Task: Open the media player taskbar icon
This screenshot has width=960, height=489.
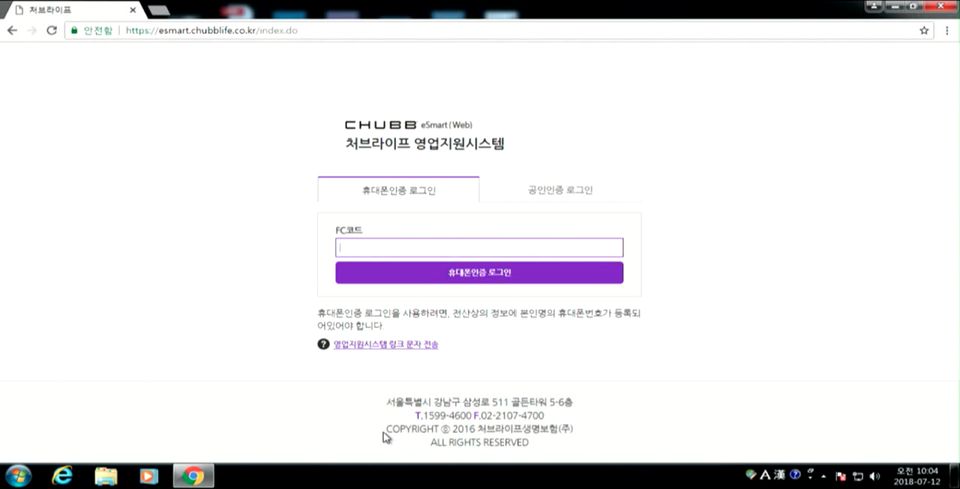Action: tap(149, 476)
